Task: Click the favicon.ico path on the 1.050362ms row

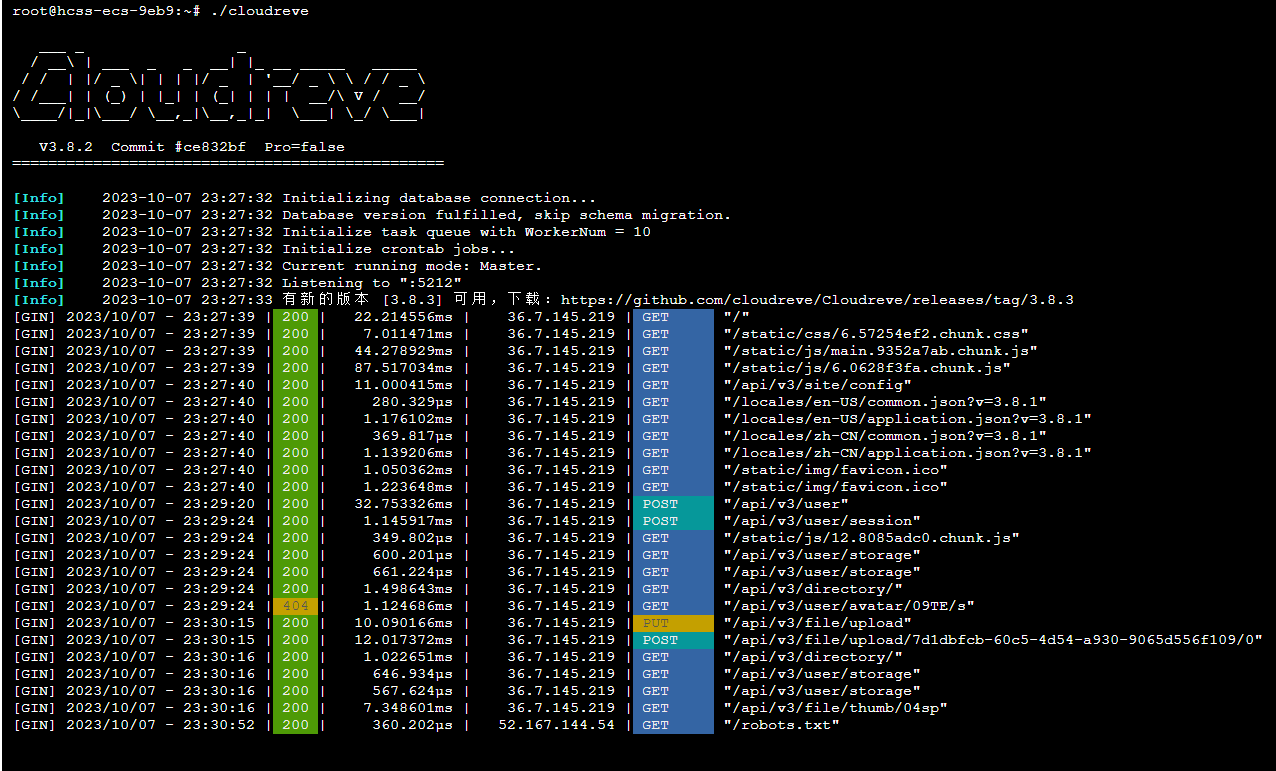Action: [835, 470]
